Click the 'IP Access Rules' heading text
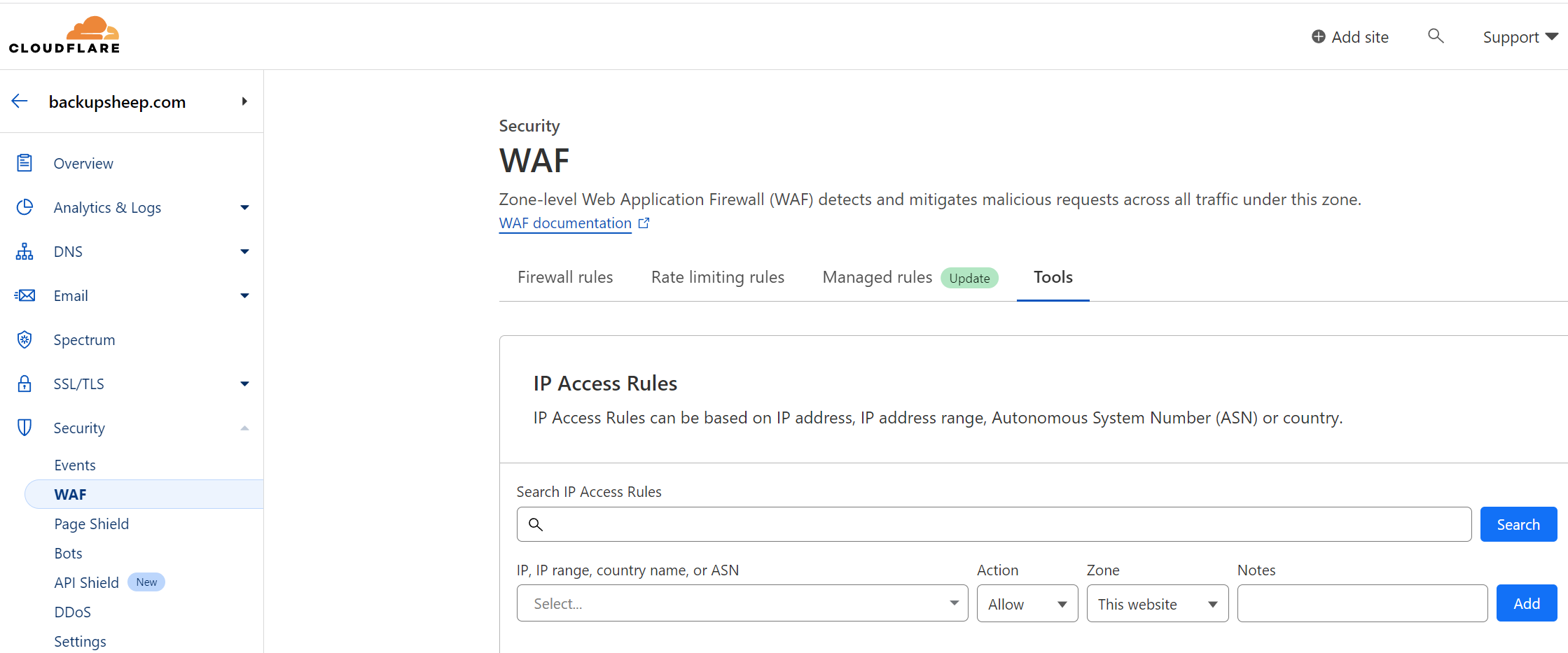The image size is (1568, 653). pyautogui.click(x=605, y=384)
